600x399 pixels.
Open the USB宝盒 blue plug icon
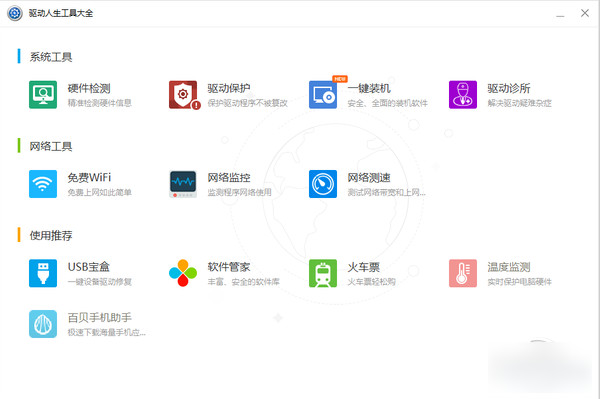(43, 273)
